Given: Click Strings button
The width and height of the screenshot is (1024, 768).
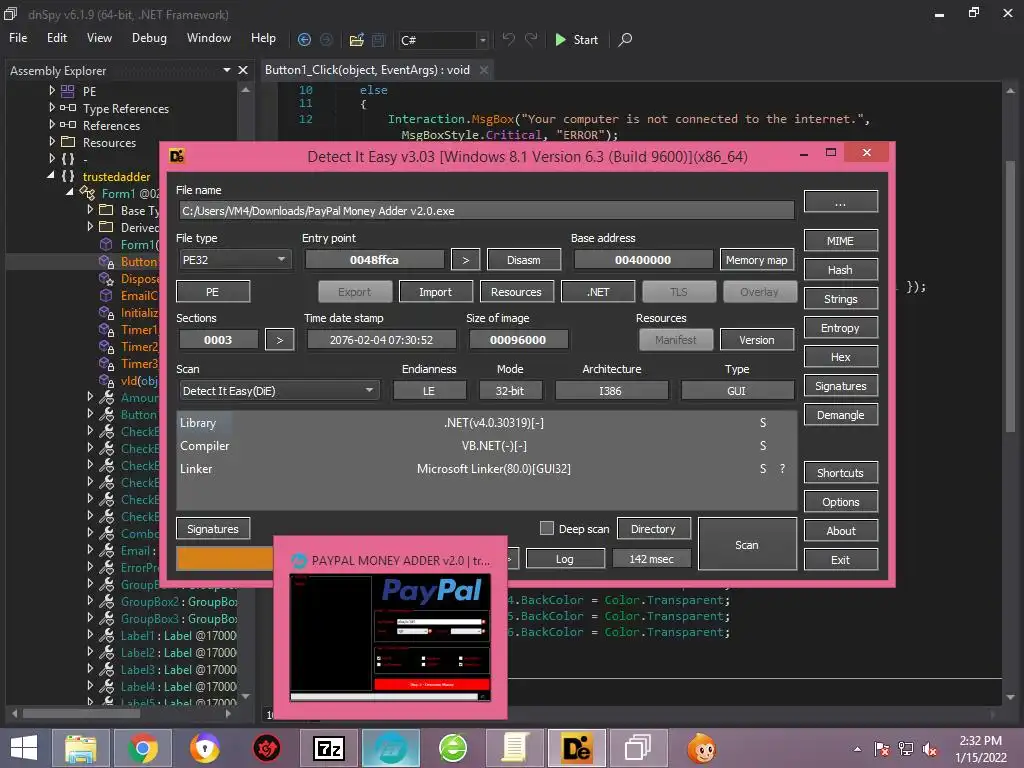Looking at the screenshot, I should click(x=840, y=298).
